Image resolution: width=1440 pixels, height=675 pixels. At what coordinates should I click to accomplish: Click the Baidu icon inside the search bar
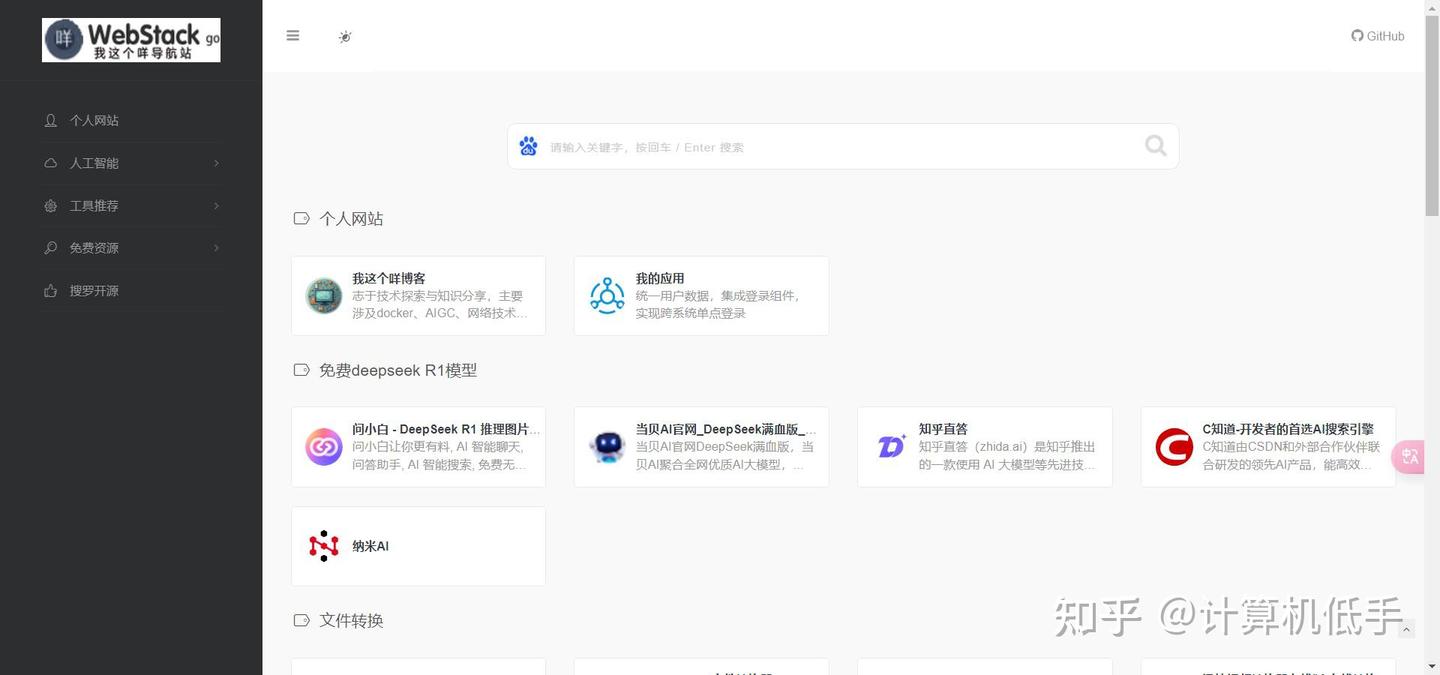[528, 146]
